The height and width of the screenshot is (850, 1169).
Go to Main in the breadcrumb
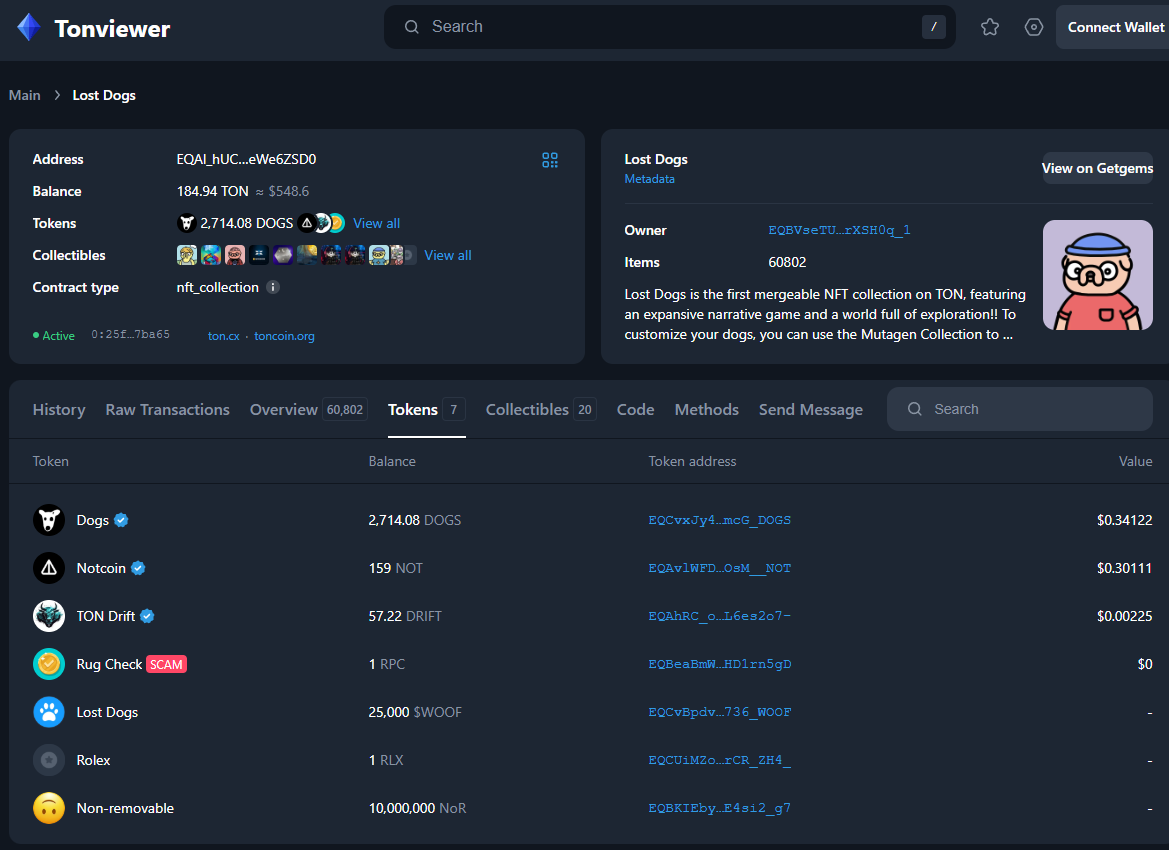25,95
